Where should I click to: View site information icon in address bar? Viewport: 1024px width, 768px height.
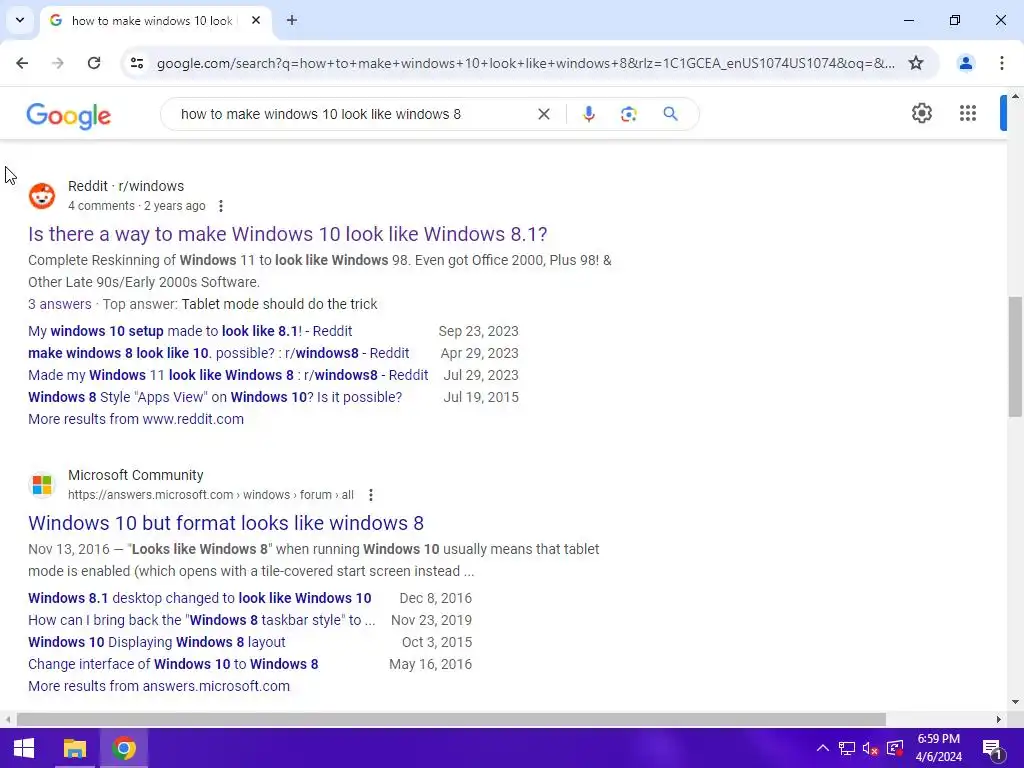point(137,63)
